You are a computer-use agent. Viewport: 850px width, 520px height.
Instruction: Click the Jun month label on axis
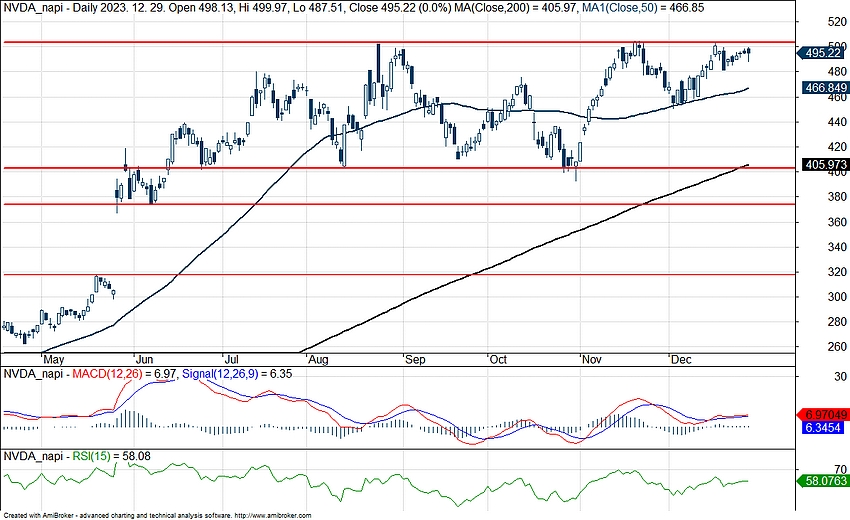[144, 359]
